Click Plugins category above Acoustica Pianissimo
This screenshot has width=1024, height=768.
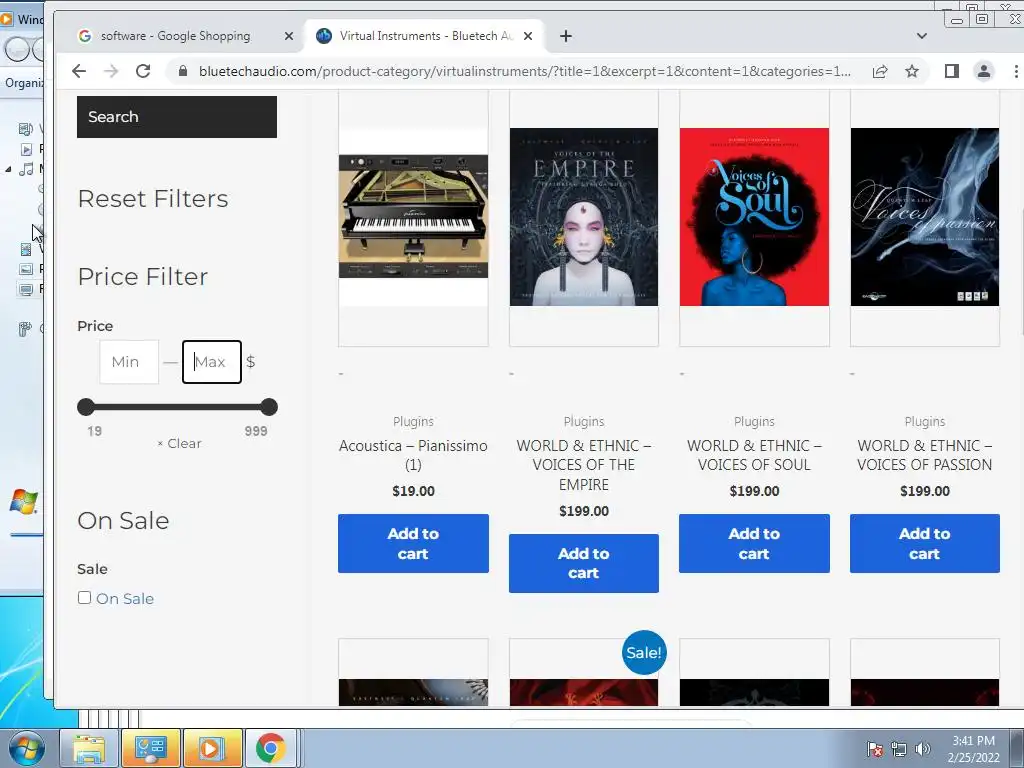[413, 422]
